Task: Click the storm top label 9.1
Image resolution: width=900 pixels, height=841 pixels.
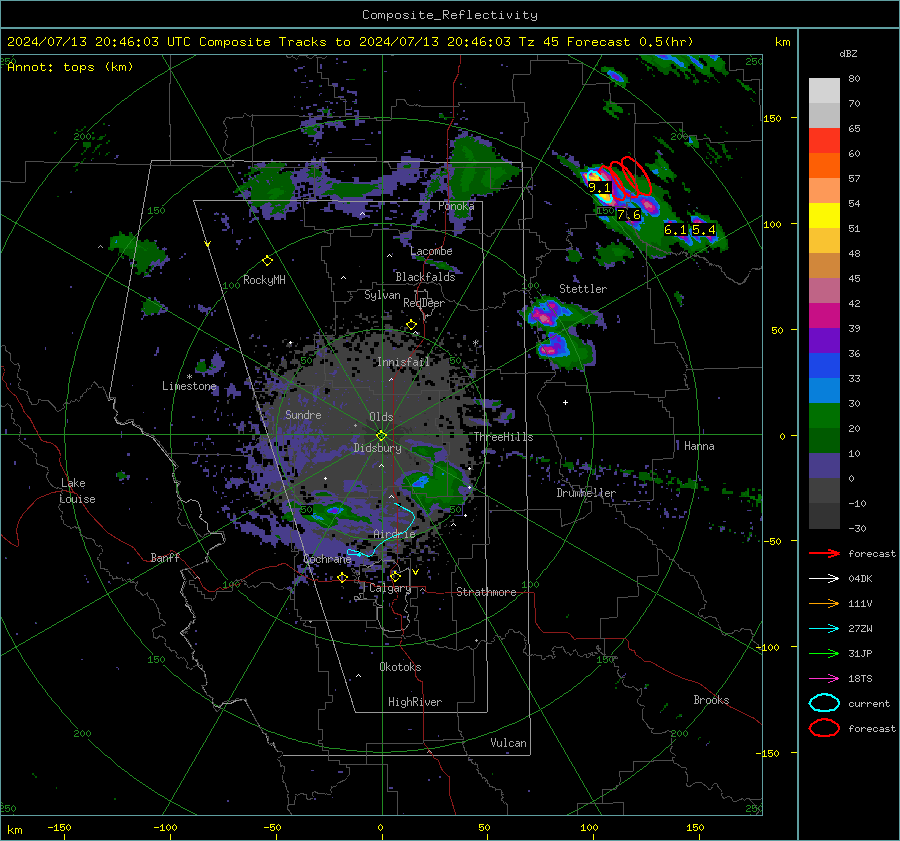Action: [599, 188]
